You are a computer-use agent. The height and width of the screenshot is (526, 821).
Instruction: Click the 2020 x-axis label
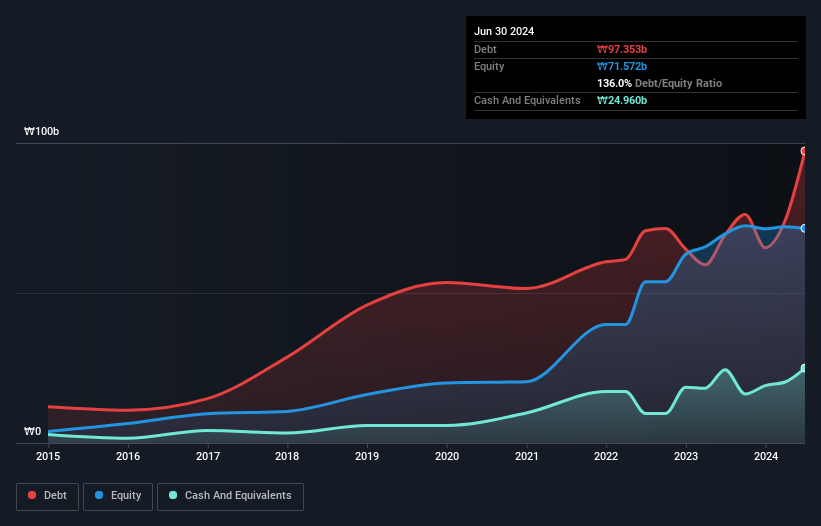pos(447,456)
